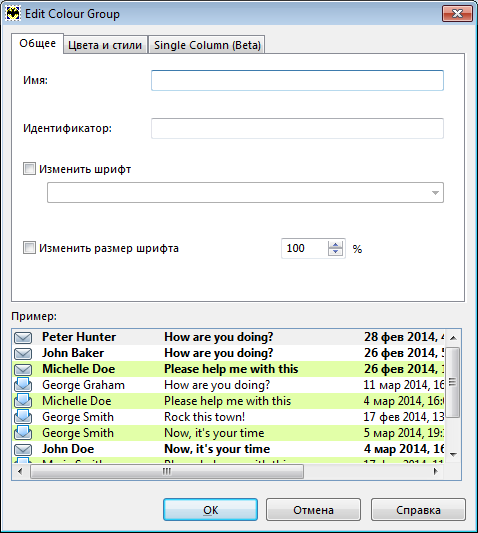Click the envelope icon next to John Baker
The height and width of the screenshot is (533, 478).
23,354
